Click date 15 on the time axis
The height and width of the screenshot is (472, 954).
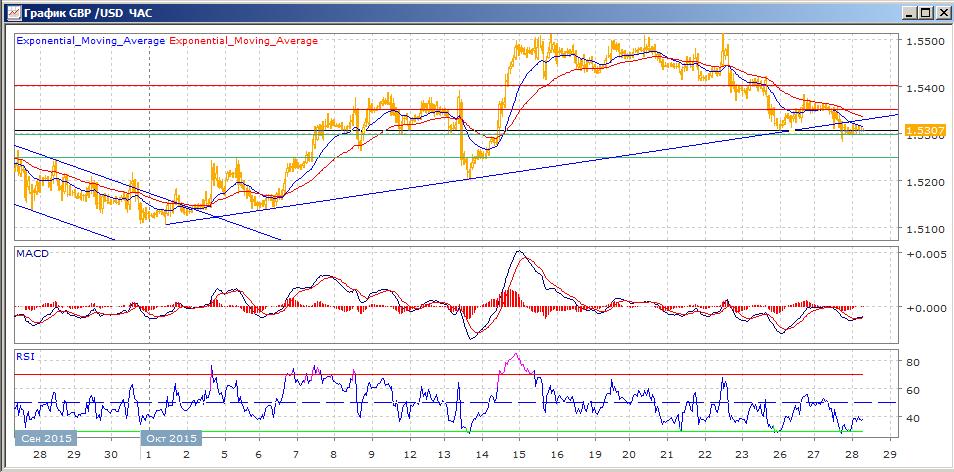tap(519, 456)
